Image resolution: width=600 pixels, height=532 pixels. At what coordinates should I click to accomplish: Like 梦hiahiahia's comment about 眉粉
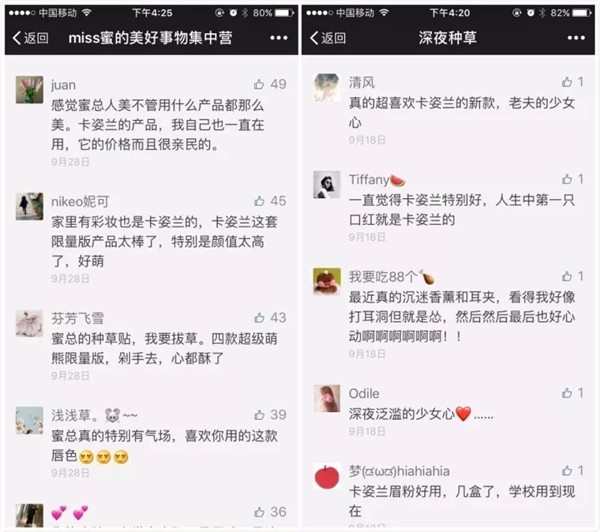567,471
